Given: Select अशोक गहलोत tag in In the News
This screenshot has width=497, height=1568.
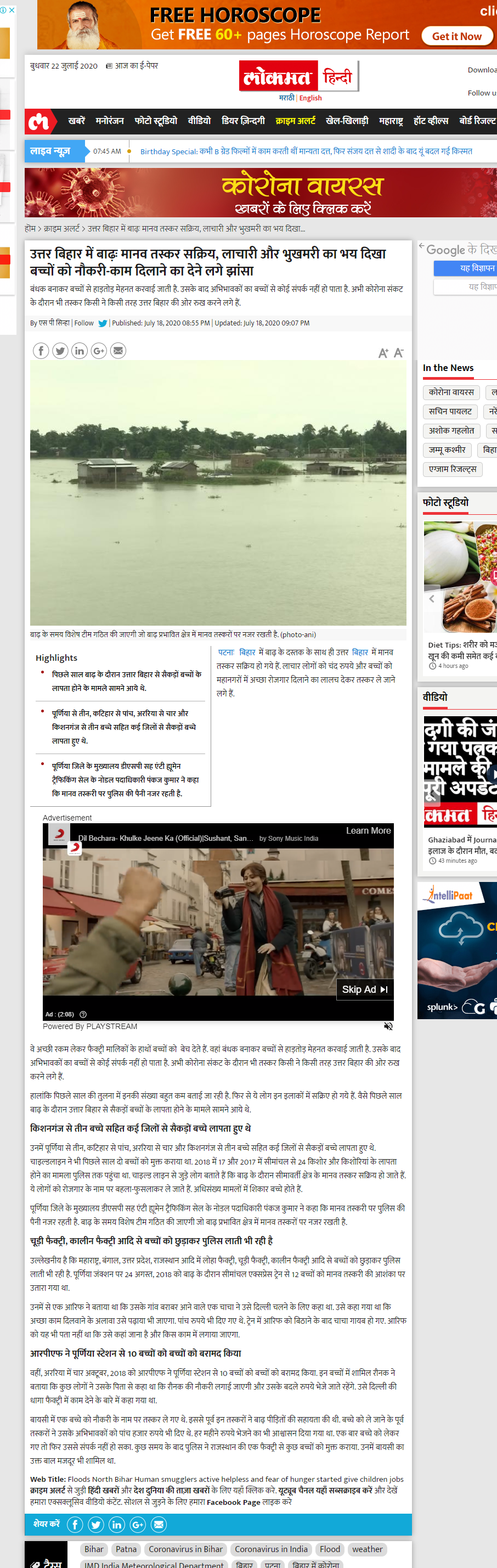Looking at the screenshot, I should (x=452, y=431).
